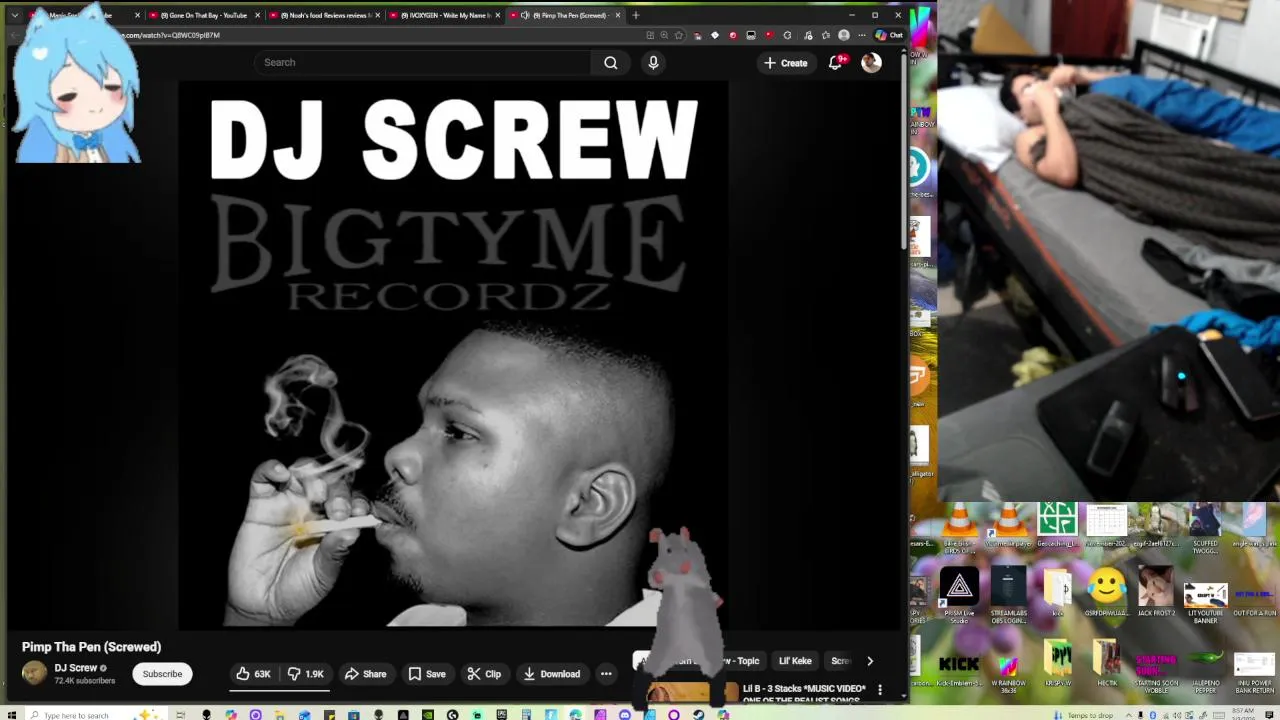Subscribe to DJ Screw channel
The width and height of the screenshot is (1280, 720).
click(x=162, y=674)
